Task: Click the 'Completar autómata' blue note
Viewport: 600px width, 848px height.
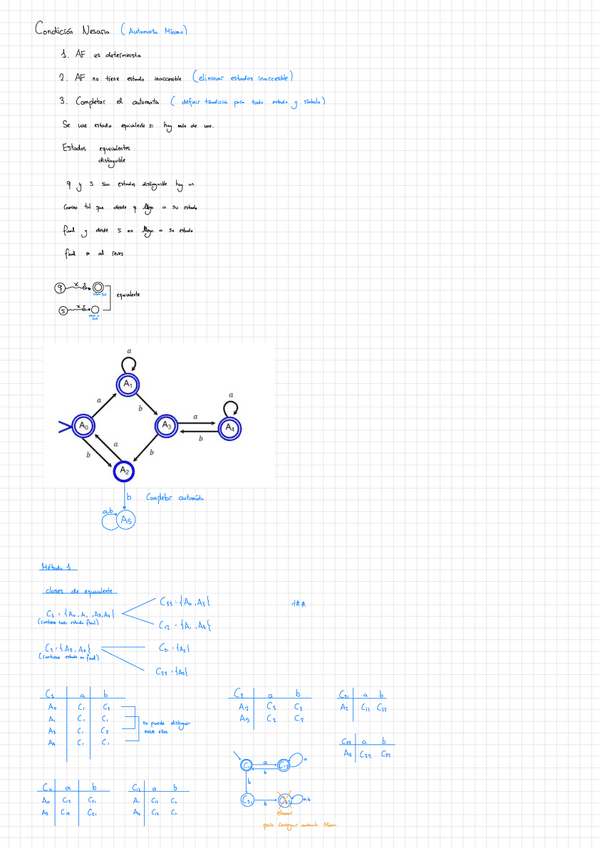Action: [176, 497]
